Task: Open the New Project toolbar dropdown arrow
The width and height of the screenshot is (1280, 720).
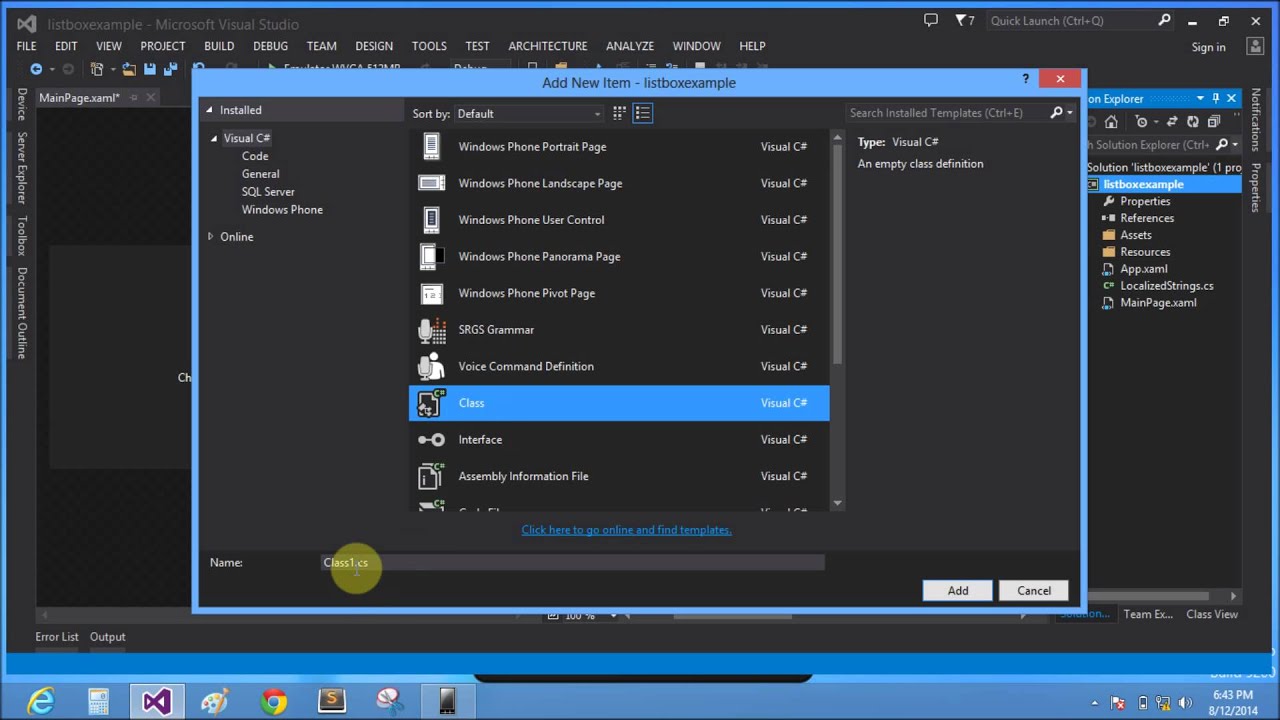Action: [112, 69]
